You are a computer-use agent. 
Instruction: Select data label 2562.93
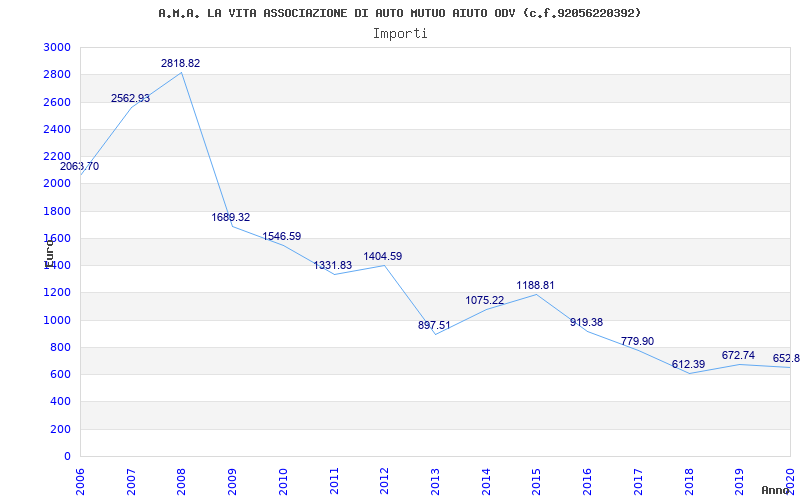[131, 98]
